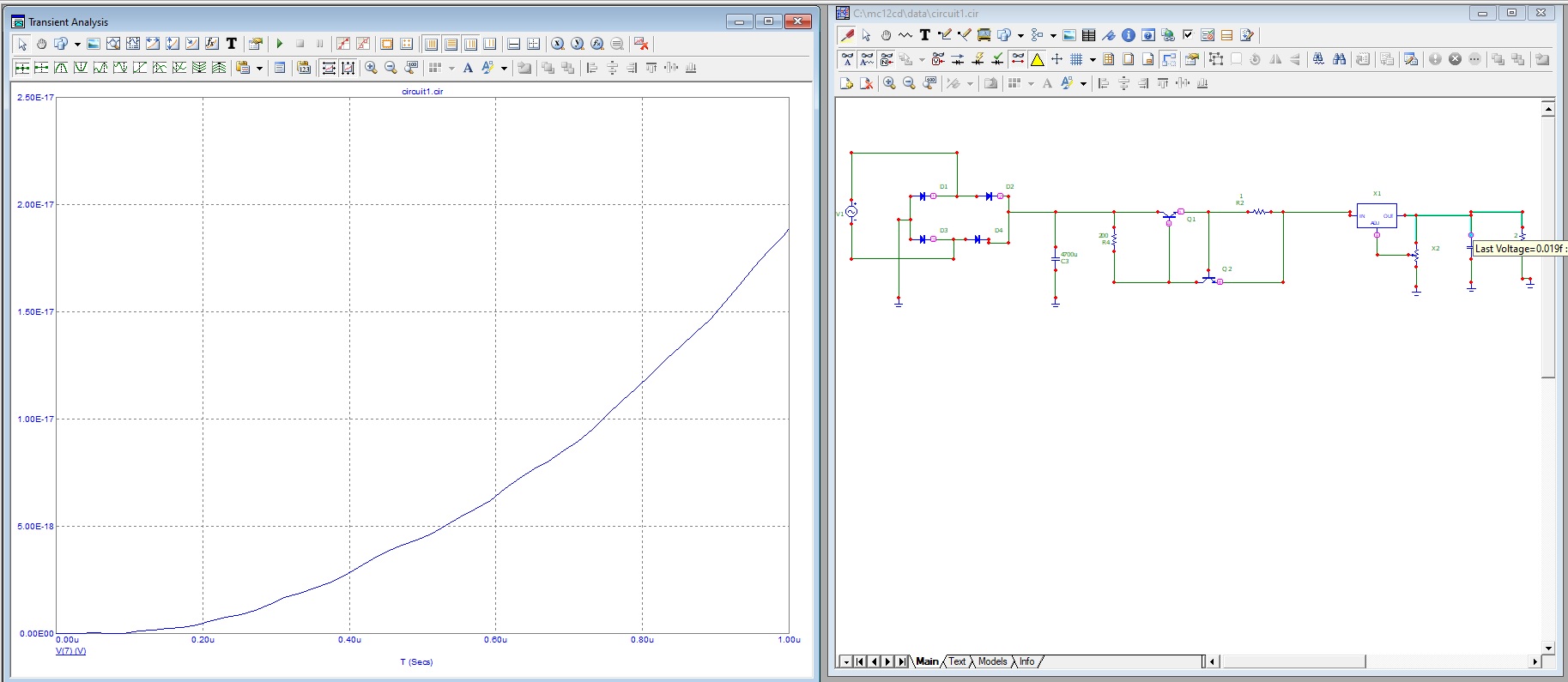Toggle the checkbox icon in schematic toolbar

tap(1188, 35)
